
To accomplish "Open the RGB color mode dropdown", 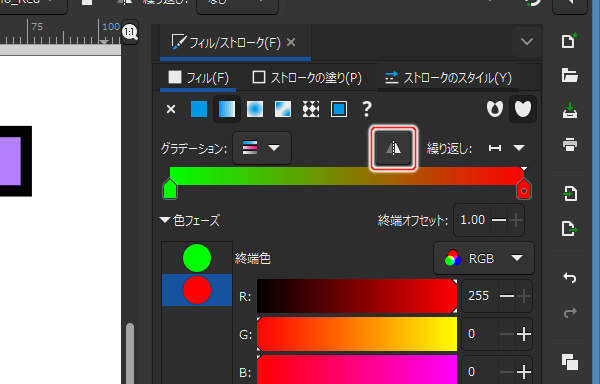I will coord(484,259).
